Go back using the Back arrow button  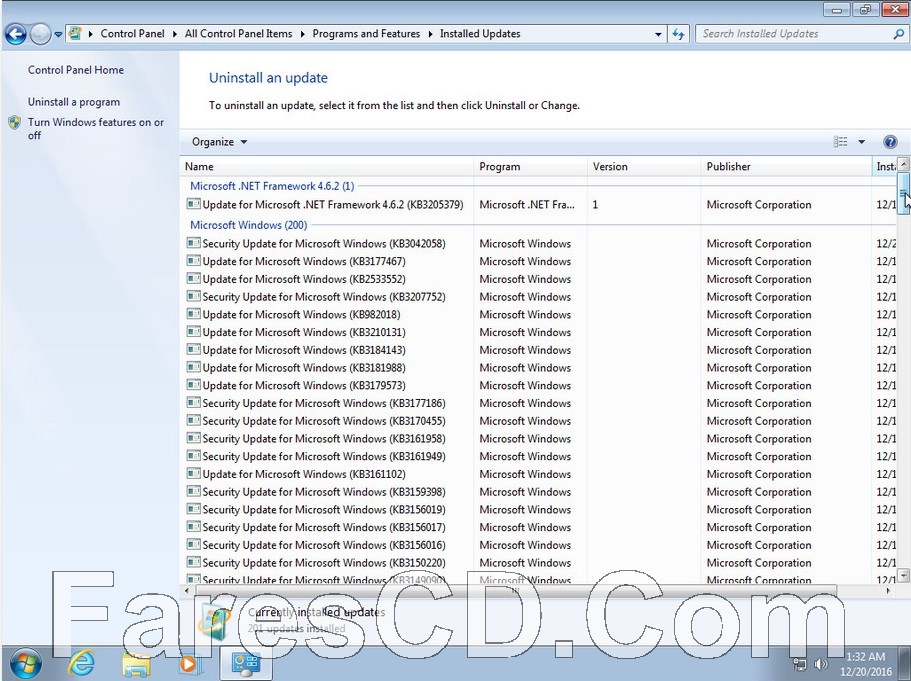(15, 34)
